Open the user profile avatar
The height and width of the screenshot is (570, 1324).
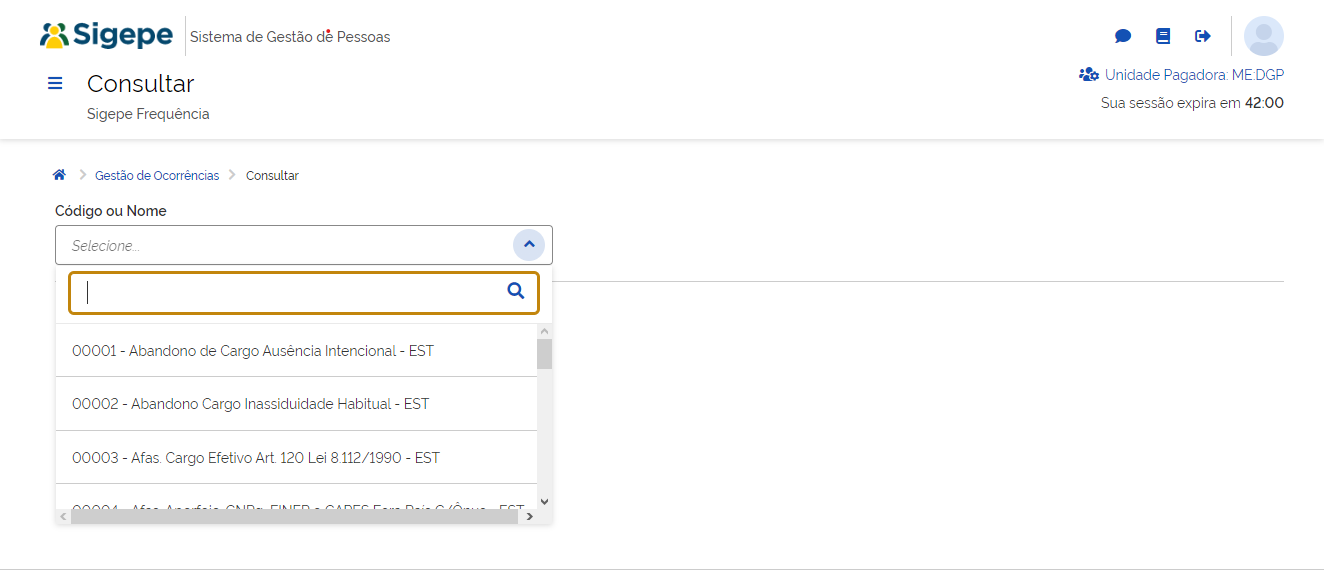(x=1263, y=36)
